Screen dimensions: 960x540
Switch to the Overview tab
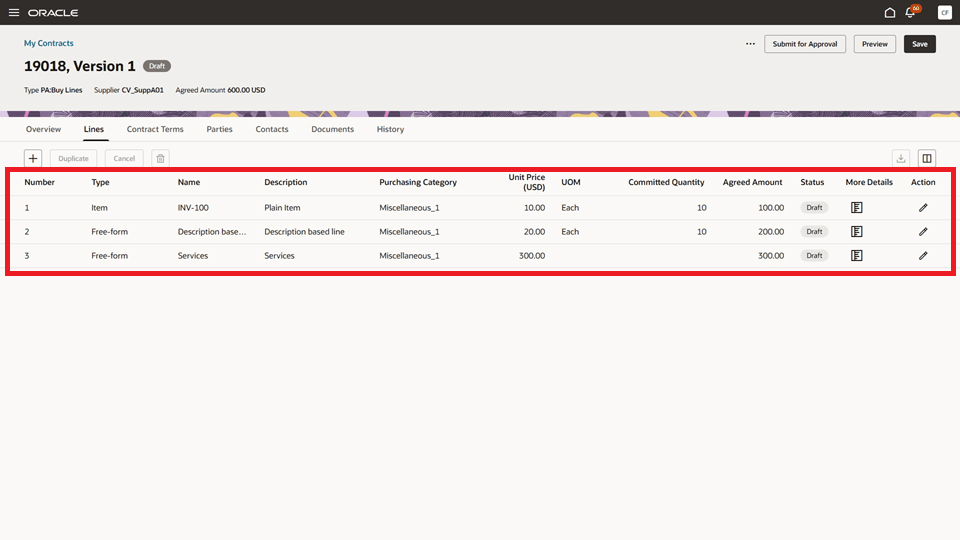(43, 129)
